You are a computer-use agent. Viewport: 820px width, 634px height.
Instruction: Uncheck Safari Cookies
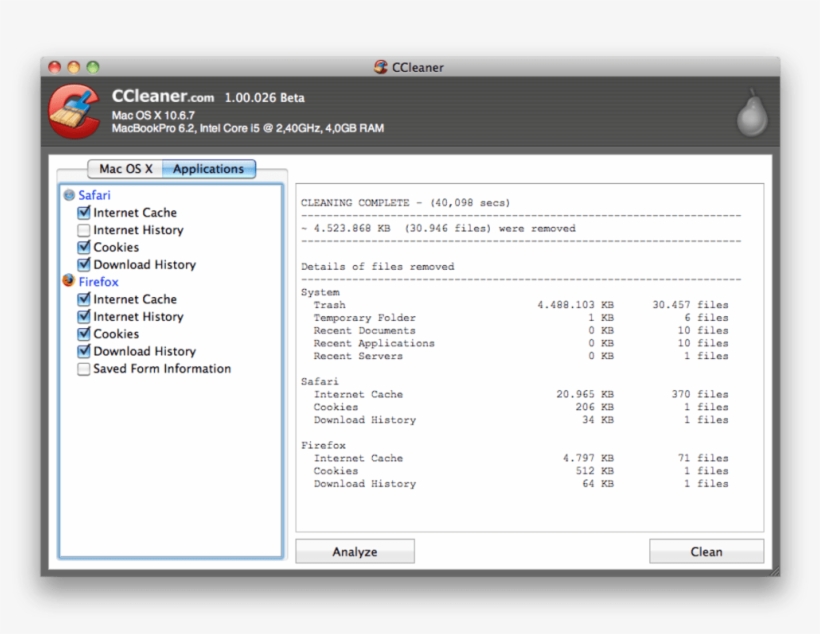pos(84,247)
